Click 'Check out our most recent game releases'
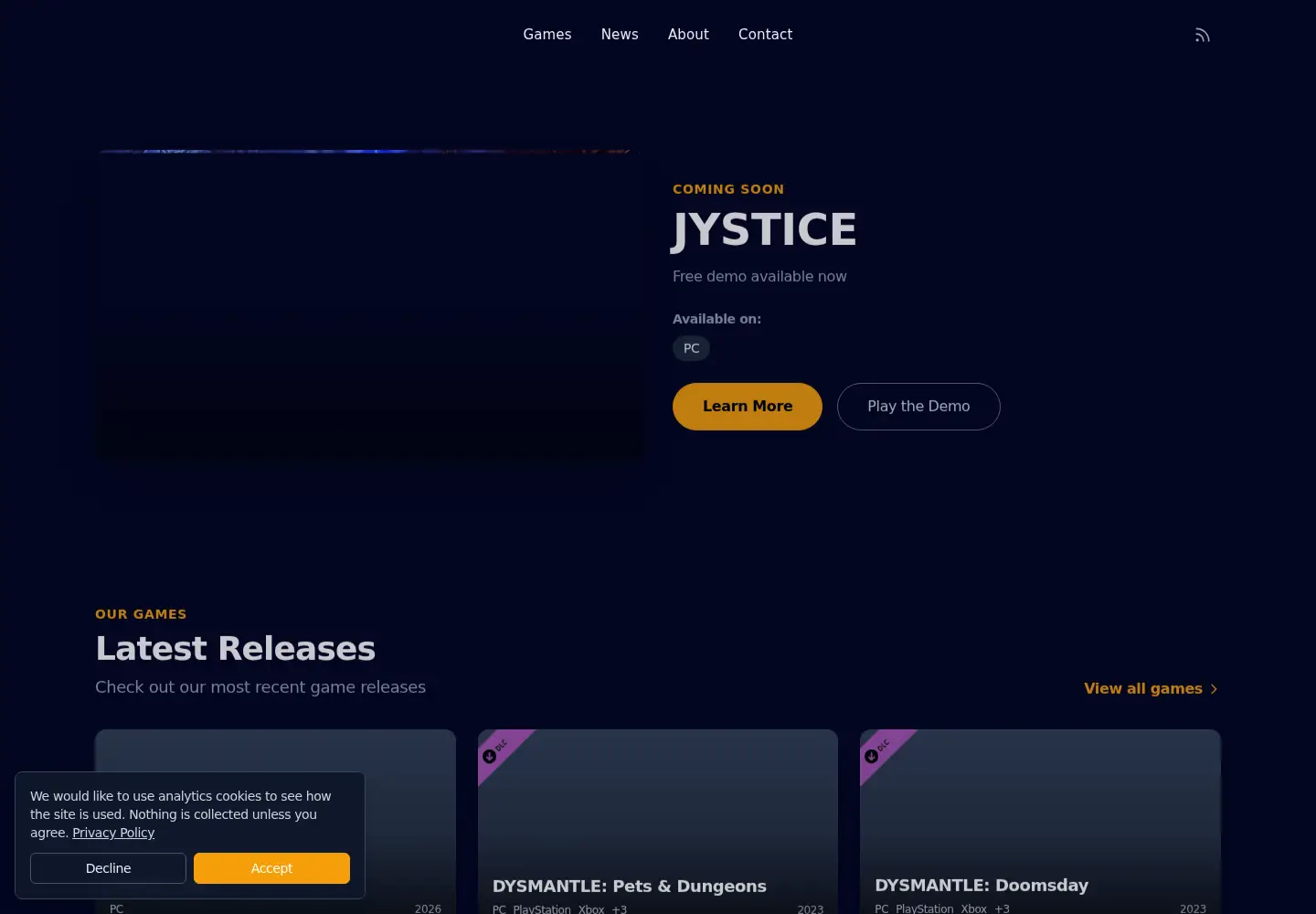Screen dimensions: 1316x914 [260, 687]
